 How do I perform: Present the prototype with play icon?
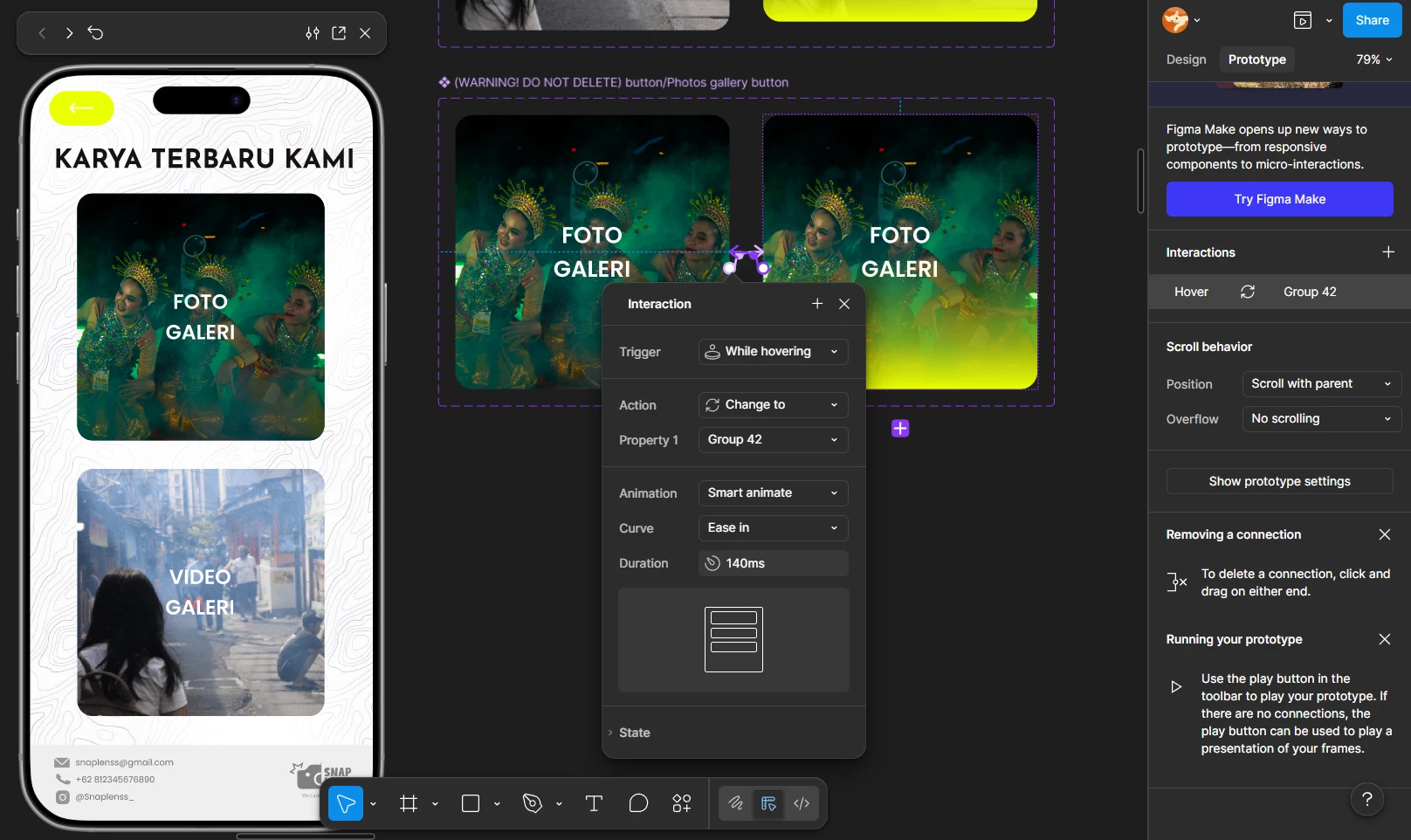(1303, 20)
